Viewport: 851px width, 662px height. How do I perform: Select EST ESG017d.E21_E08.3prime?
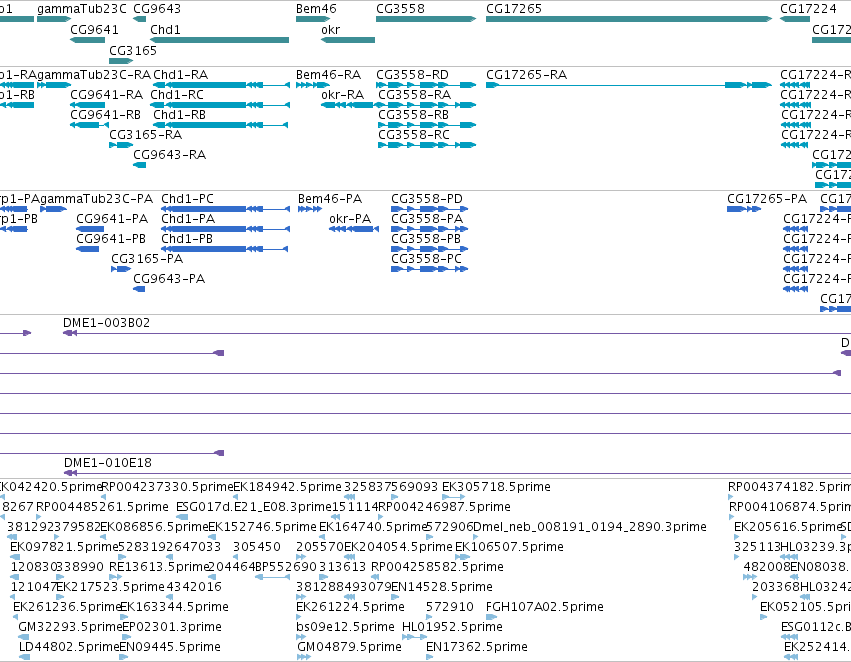(x=253, y=507)
